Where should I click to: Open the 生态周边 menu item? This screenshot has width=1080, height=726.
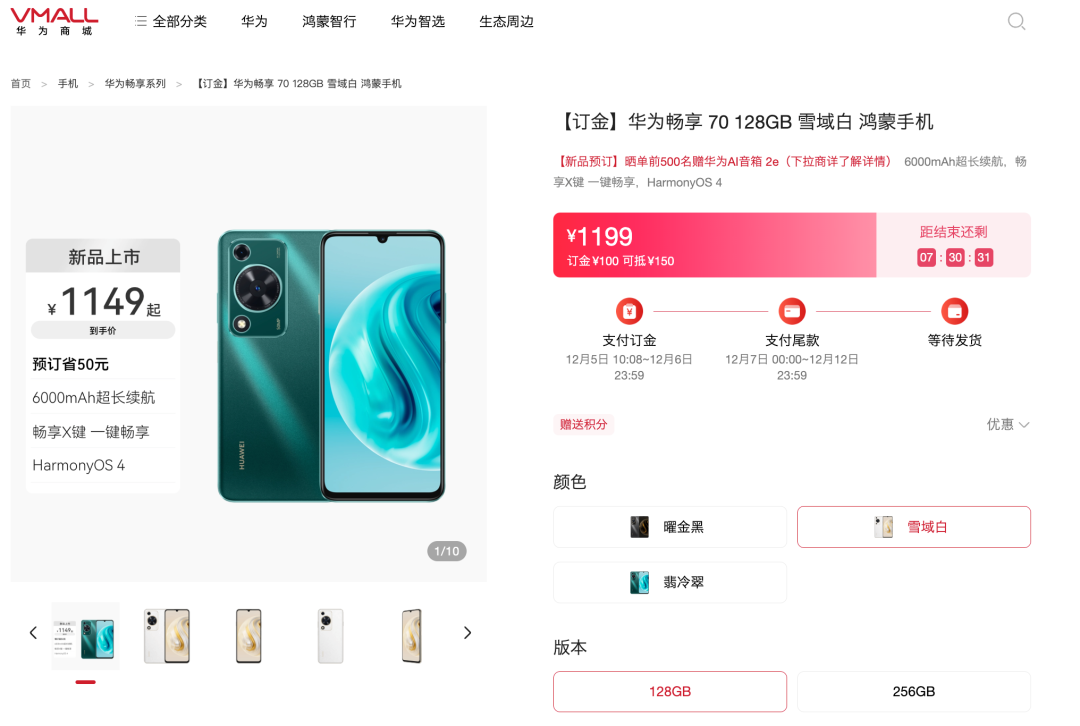(x=506, y=21)
